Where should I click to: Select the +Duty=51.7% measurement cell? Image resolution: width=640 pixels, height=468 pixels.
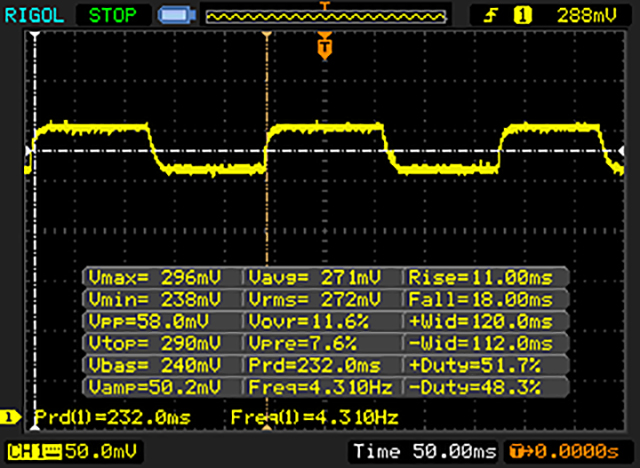pyautogui.click(x=486, y=365)
